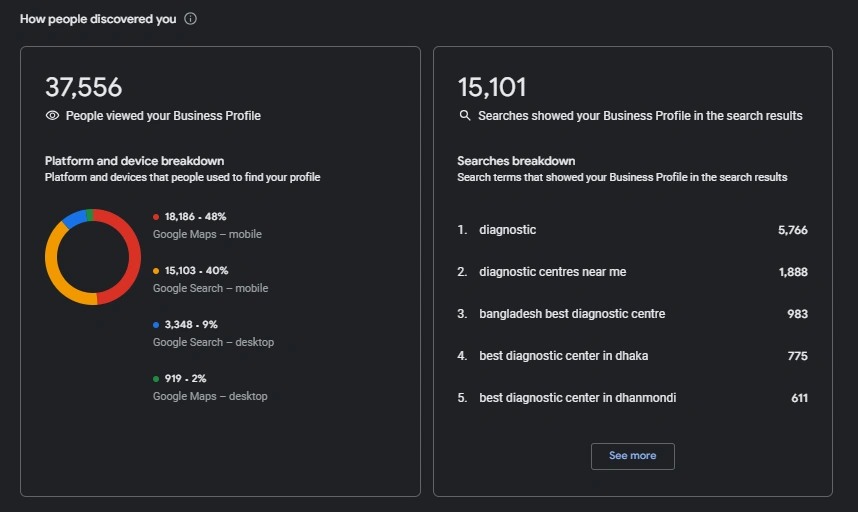858x512 pixels.
Task: Click the green legend dot for Google Maps desktop
Action: click(x=156, y=379)
